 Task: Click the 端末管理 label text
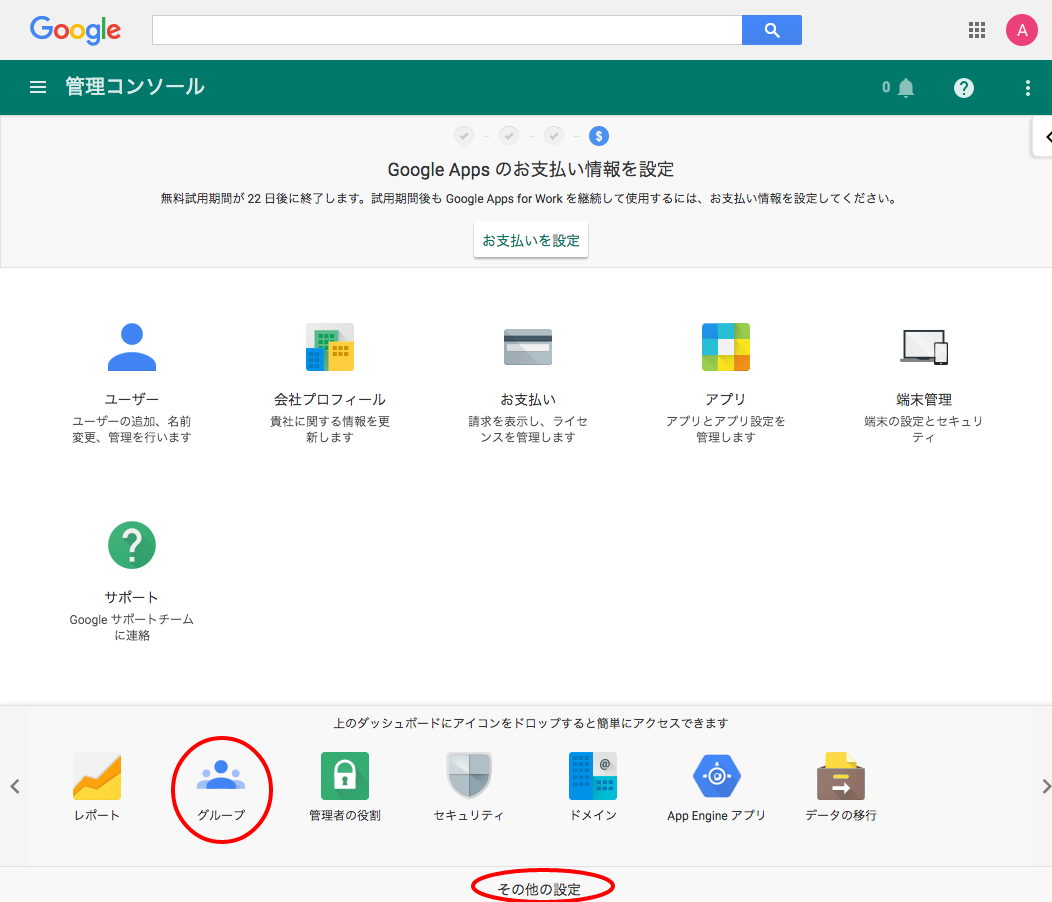924,399
